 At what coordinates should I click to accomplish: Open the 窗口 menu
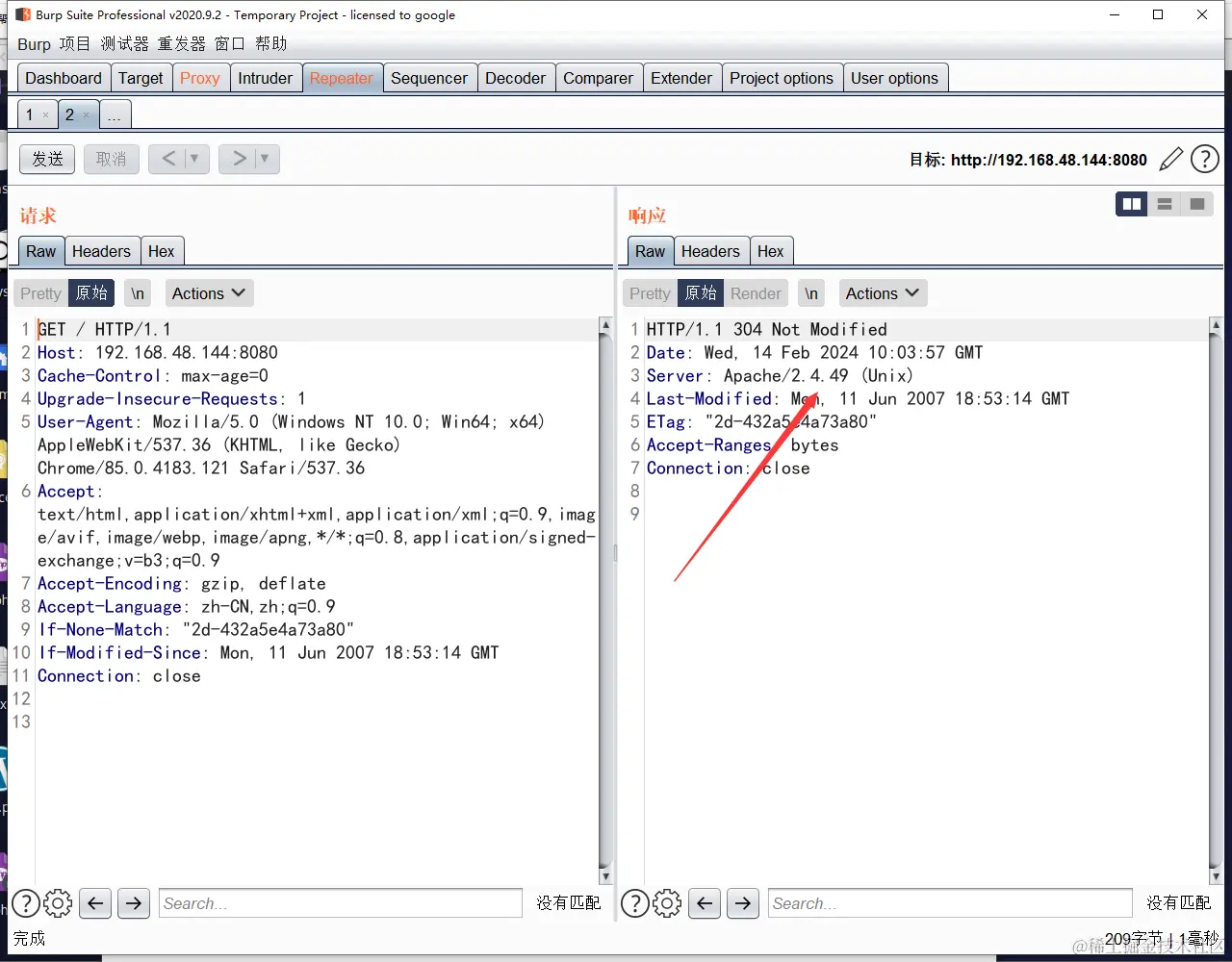[x=230, y=44]
